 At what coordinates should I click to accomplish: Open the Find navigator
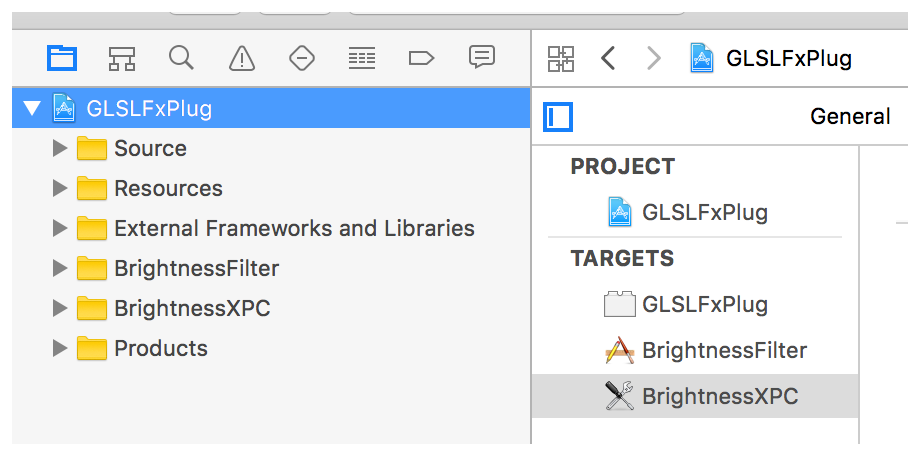pyautogui.click(x=181, y=58)
